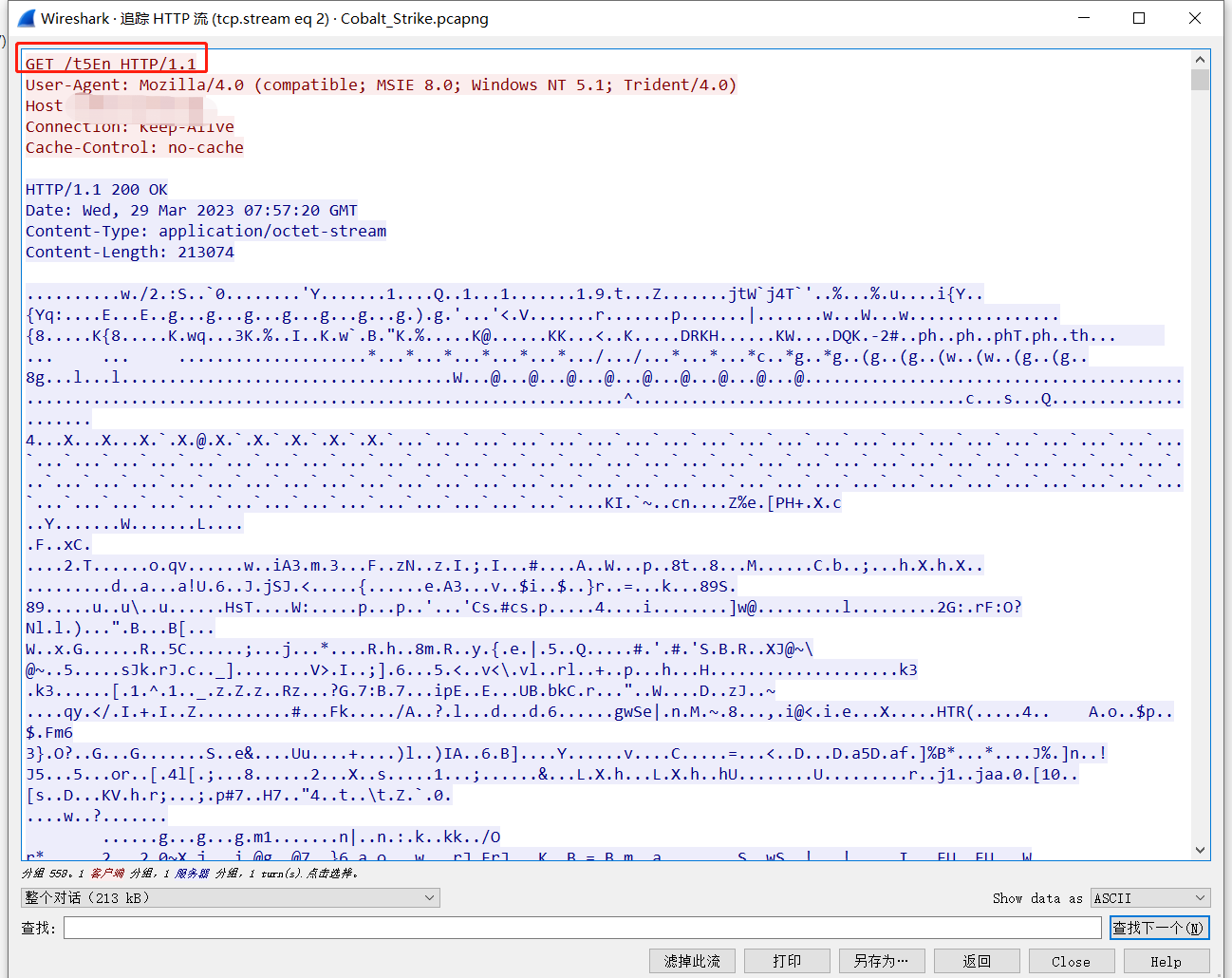1232x978 pixels.
Task: Click into the 查找 search text field
Action: pos(582,928)
